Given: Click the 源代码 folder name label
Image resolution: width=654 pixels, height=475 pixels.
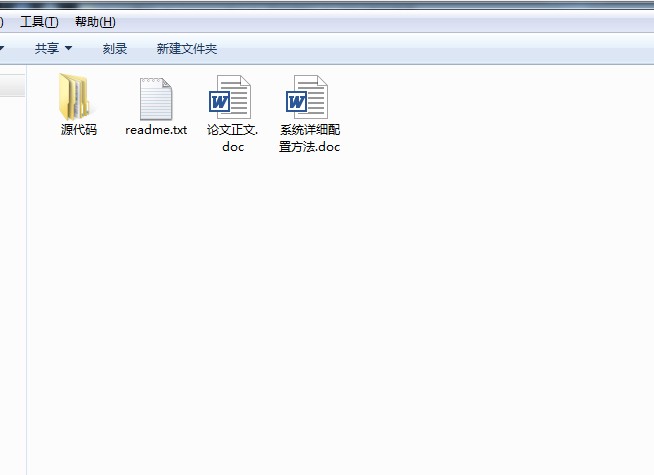Looking at the screenshot, I should pos(79,130).
